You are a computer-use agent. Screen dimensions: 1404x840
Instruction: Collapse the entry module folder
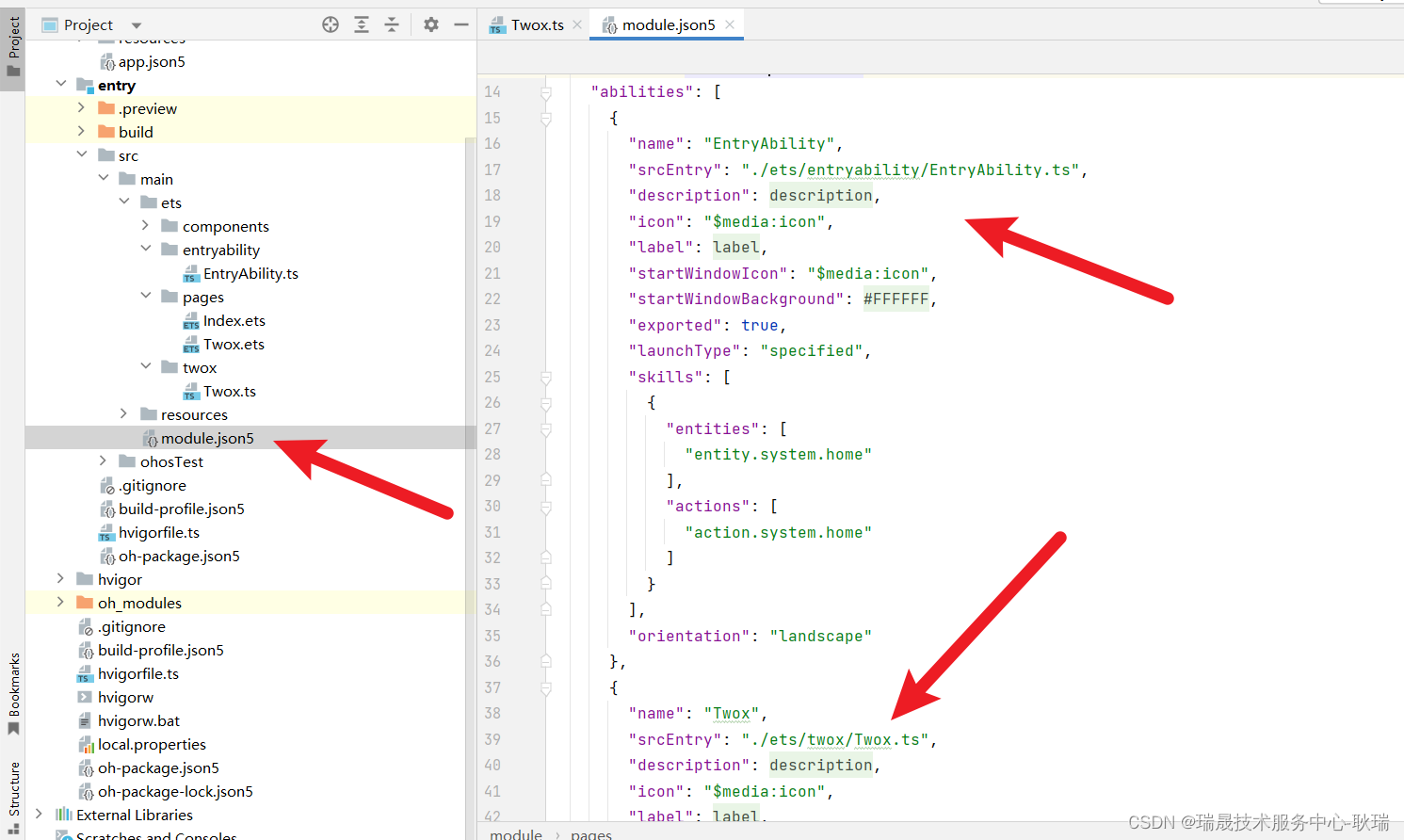61,85
